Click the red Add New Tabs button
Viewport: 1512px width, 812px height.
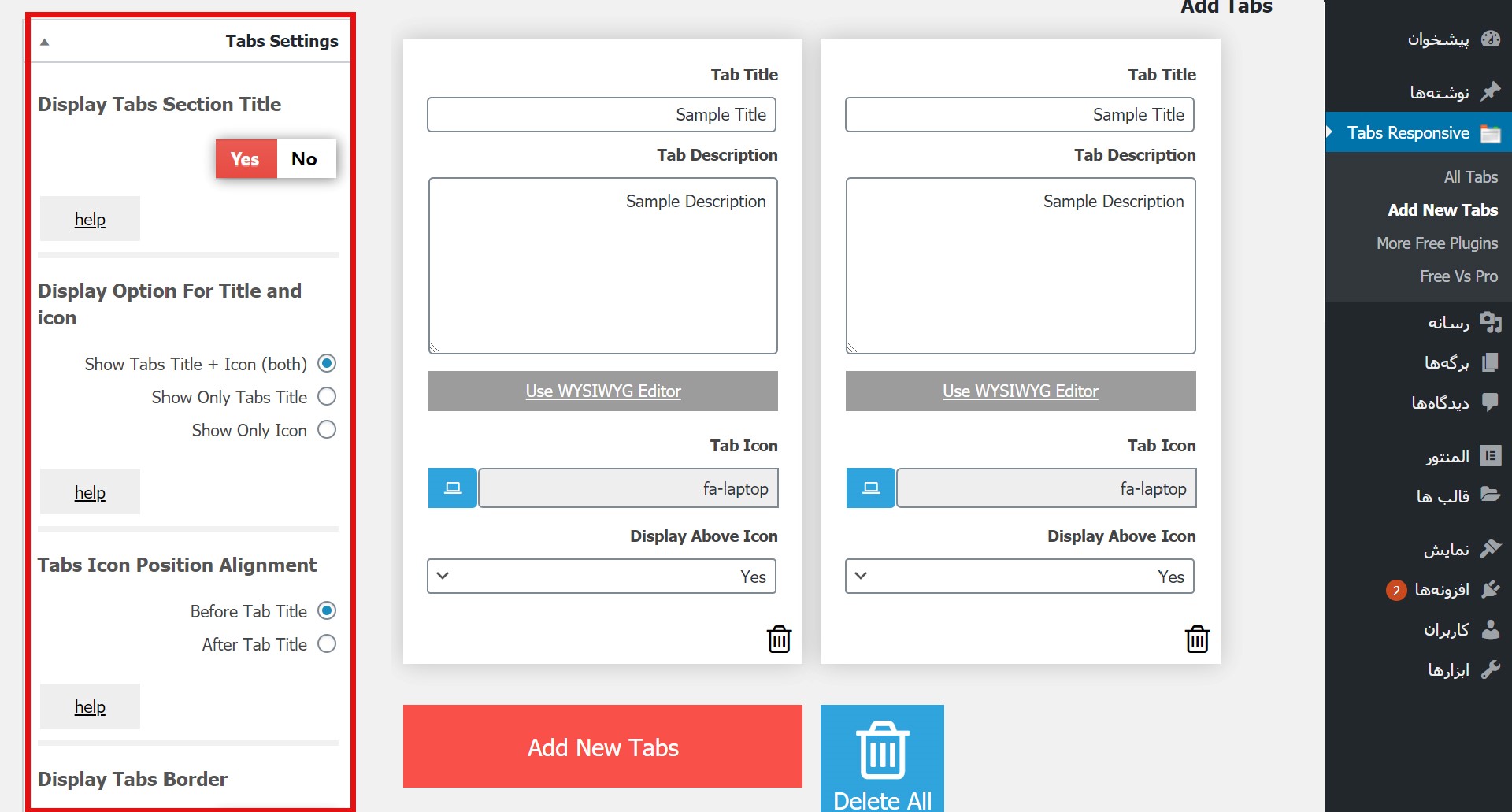602,746
